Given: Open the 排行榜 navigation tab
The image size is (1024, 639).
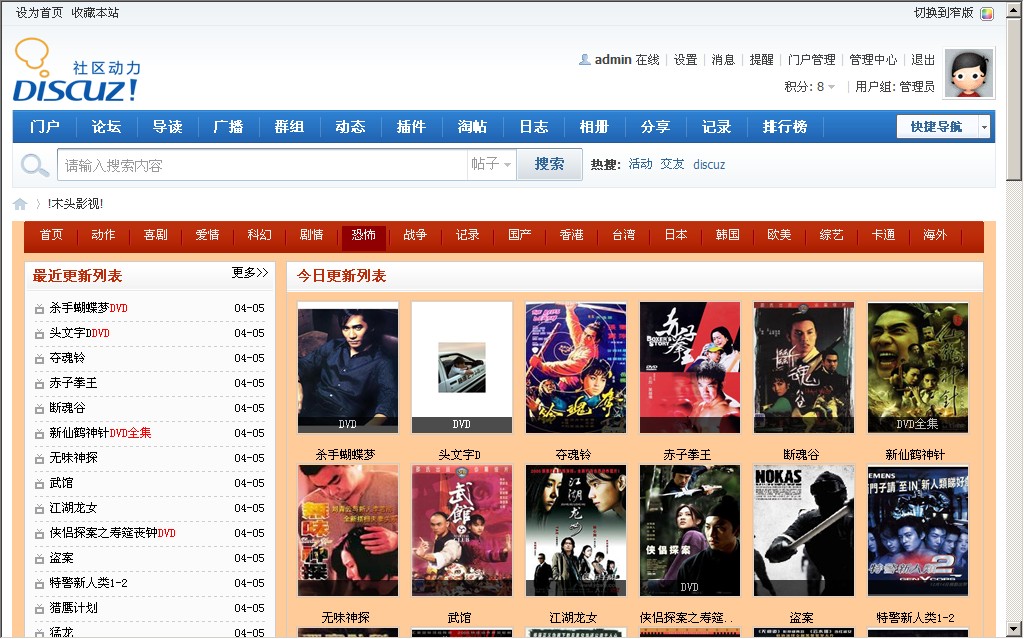Looking at the screenshot, I should pyautogui.click(x=785, y=127).
